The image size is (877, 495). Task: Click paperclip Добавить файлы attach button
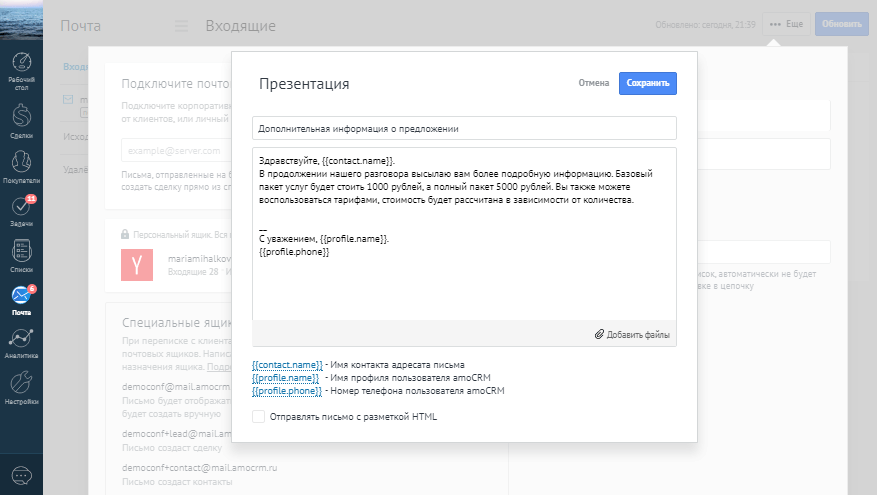pyautogui.click(x=632, y=335)
